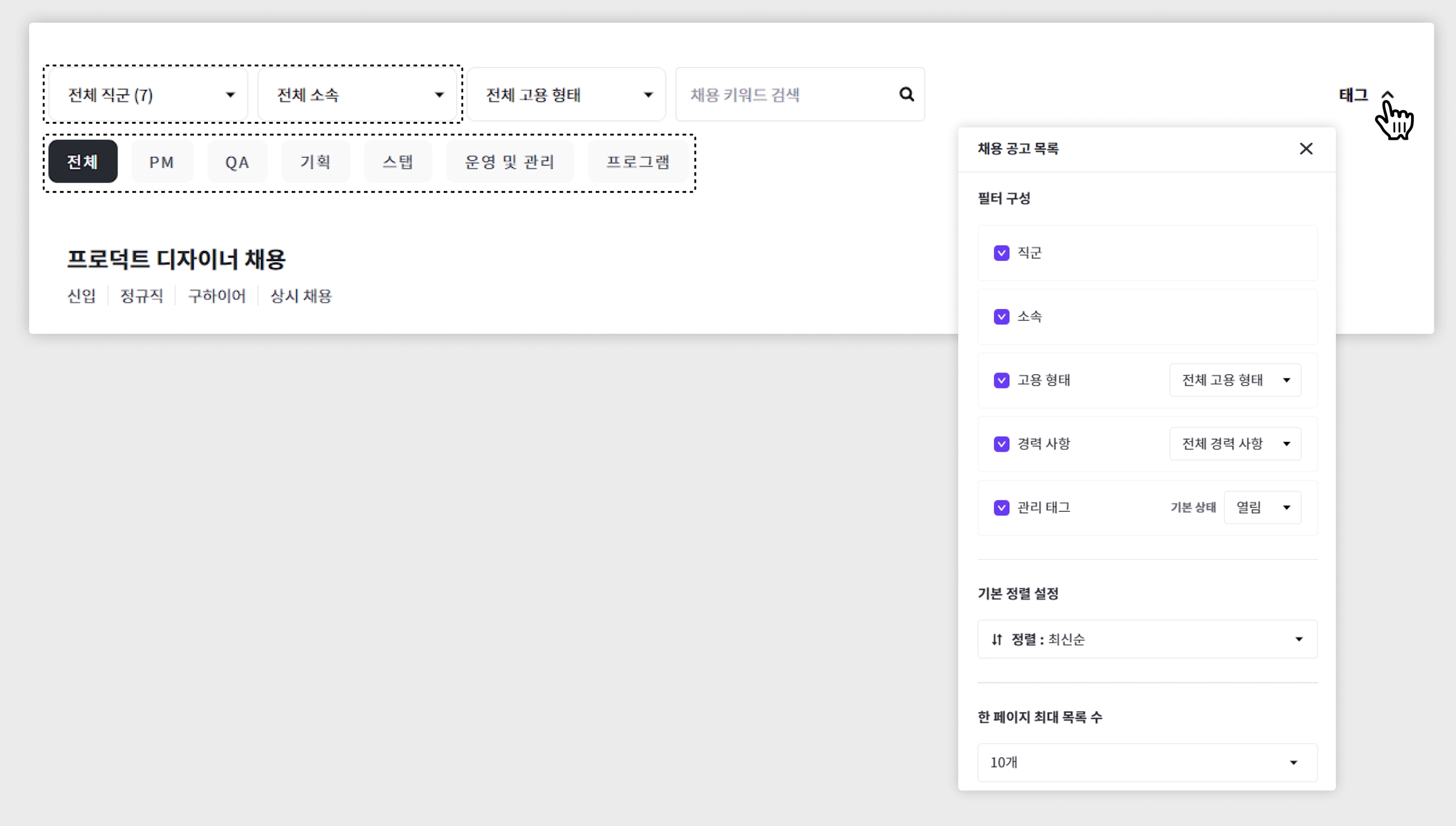Click the search magnifier icon
Image resolution: width=1456 pixels, height=826 pixels.
[x=906, y=94]
